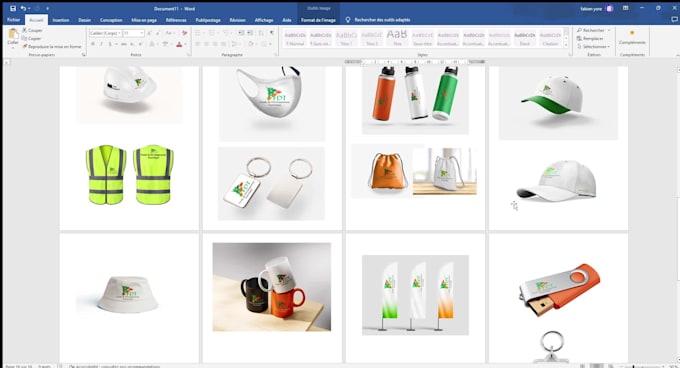Select the stacked coffee mugs image
Image resolution: width=680 pixels, height=368 pixels.
[x=271, y=287]
